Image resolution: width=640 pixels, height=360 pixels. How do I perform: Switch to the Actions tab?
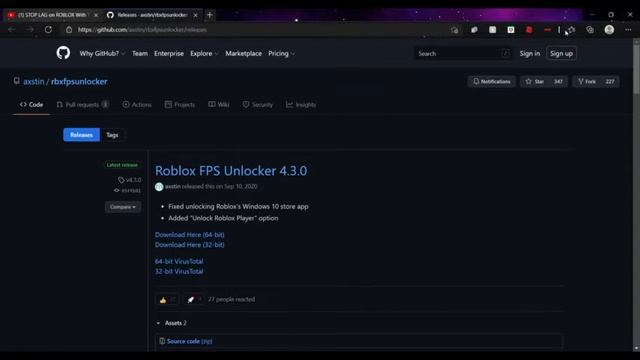pos(137,104)
